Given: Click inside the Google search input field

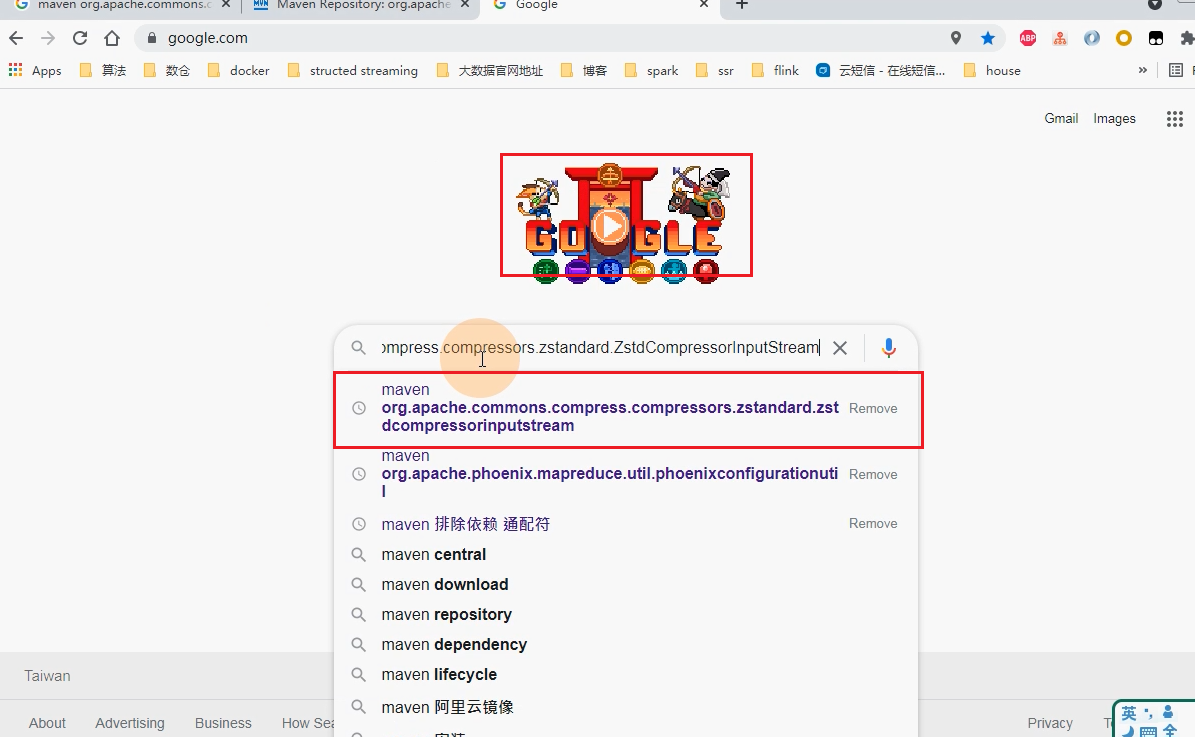Looking at the screenshot, I should pos(601,348).
